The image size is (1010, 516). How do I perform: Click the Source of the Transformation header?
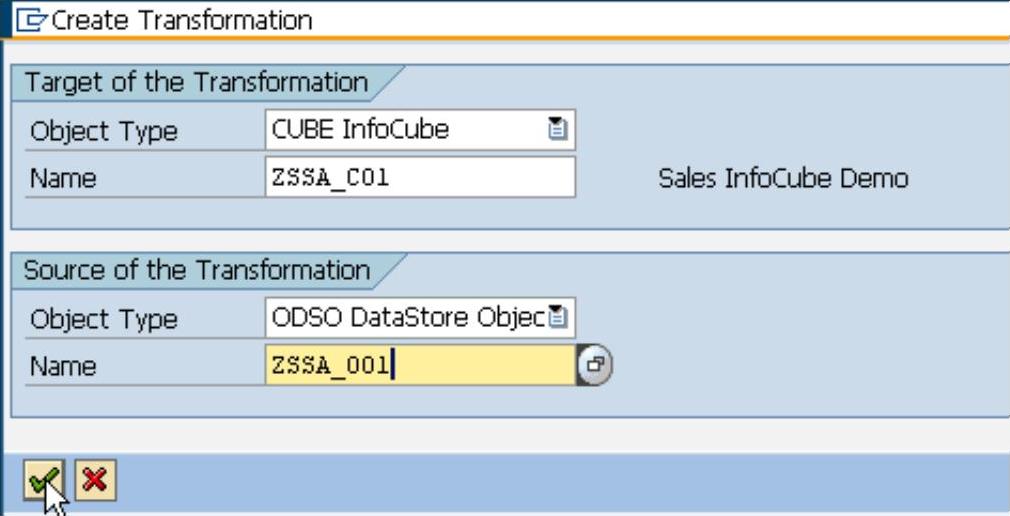point(197,270)
